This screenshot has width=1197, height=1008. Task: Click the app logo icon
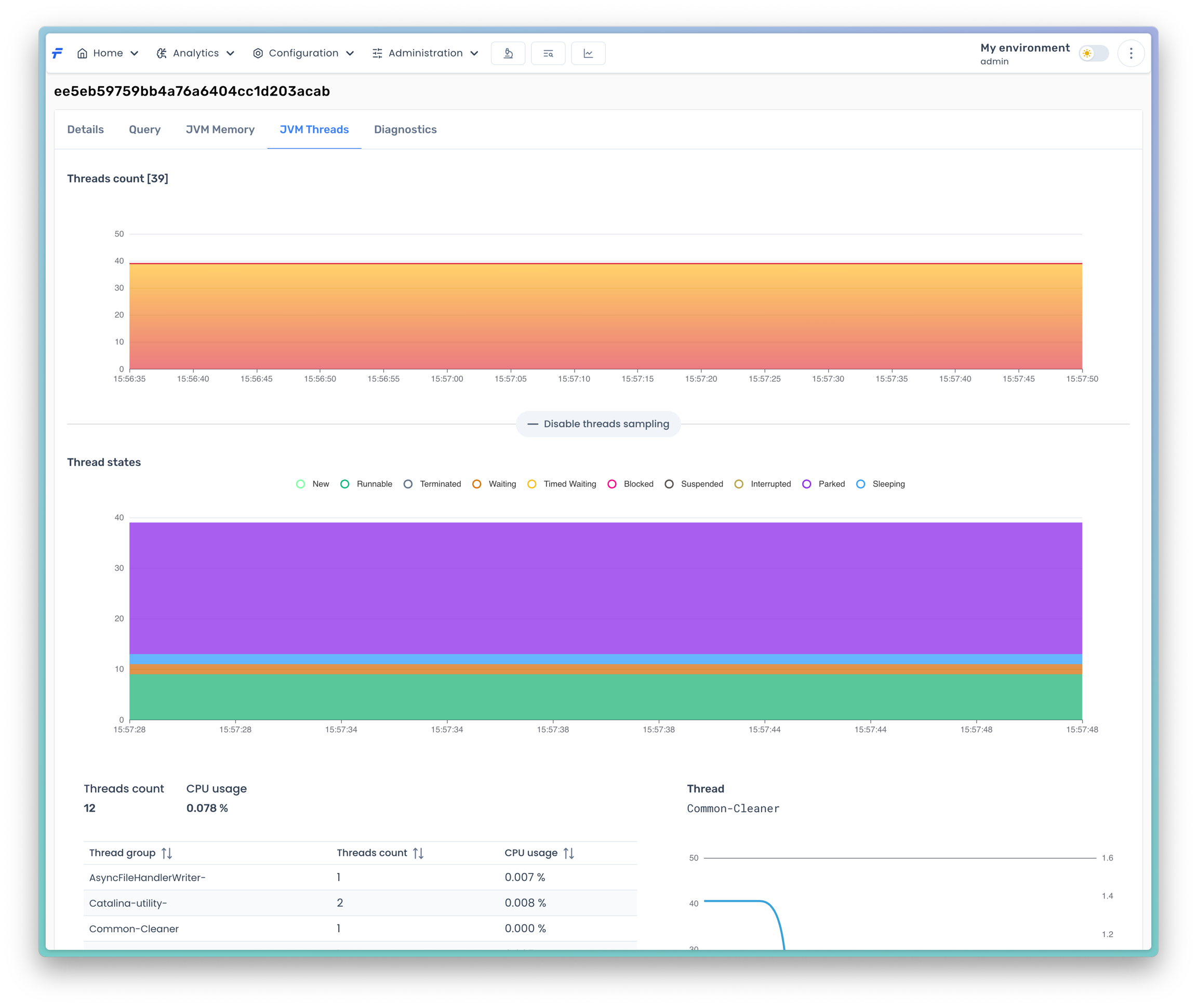point(57,53)
